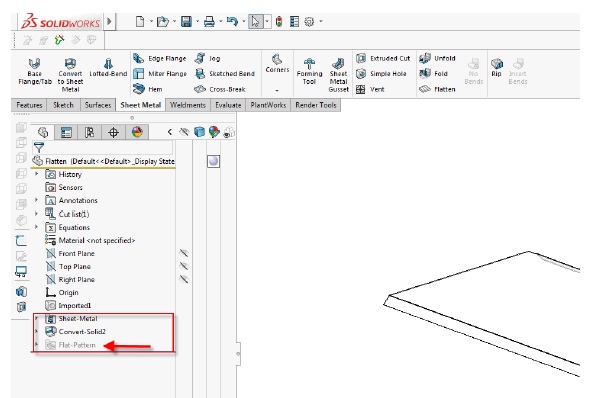Pick the Jog tool
The width and height of the screenshot is (589, 398).
207,58
